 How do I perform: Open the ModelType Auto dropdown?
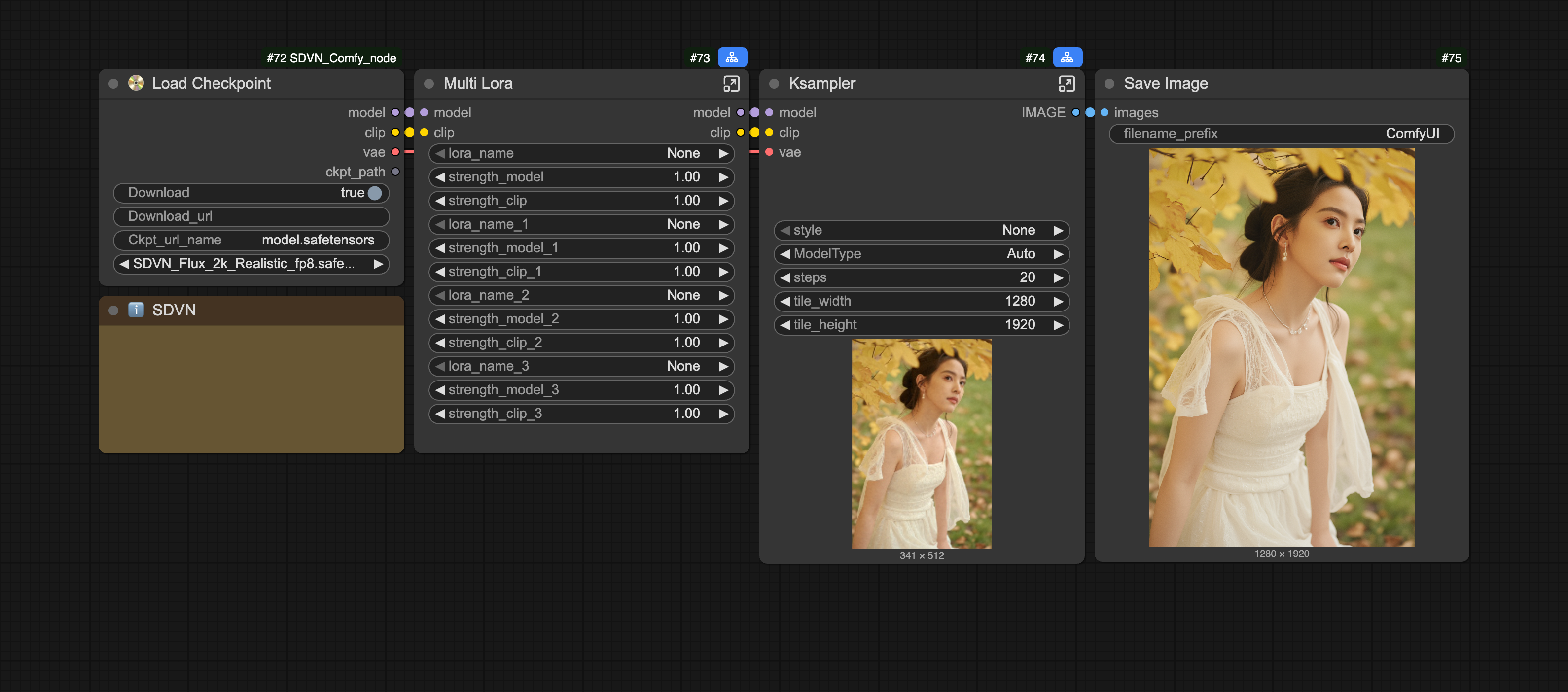[x=922, y=254]
